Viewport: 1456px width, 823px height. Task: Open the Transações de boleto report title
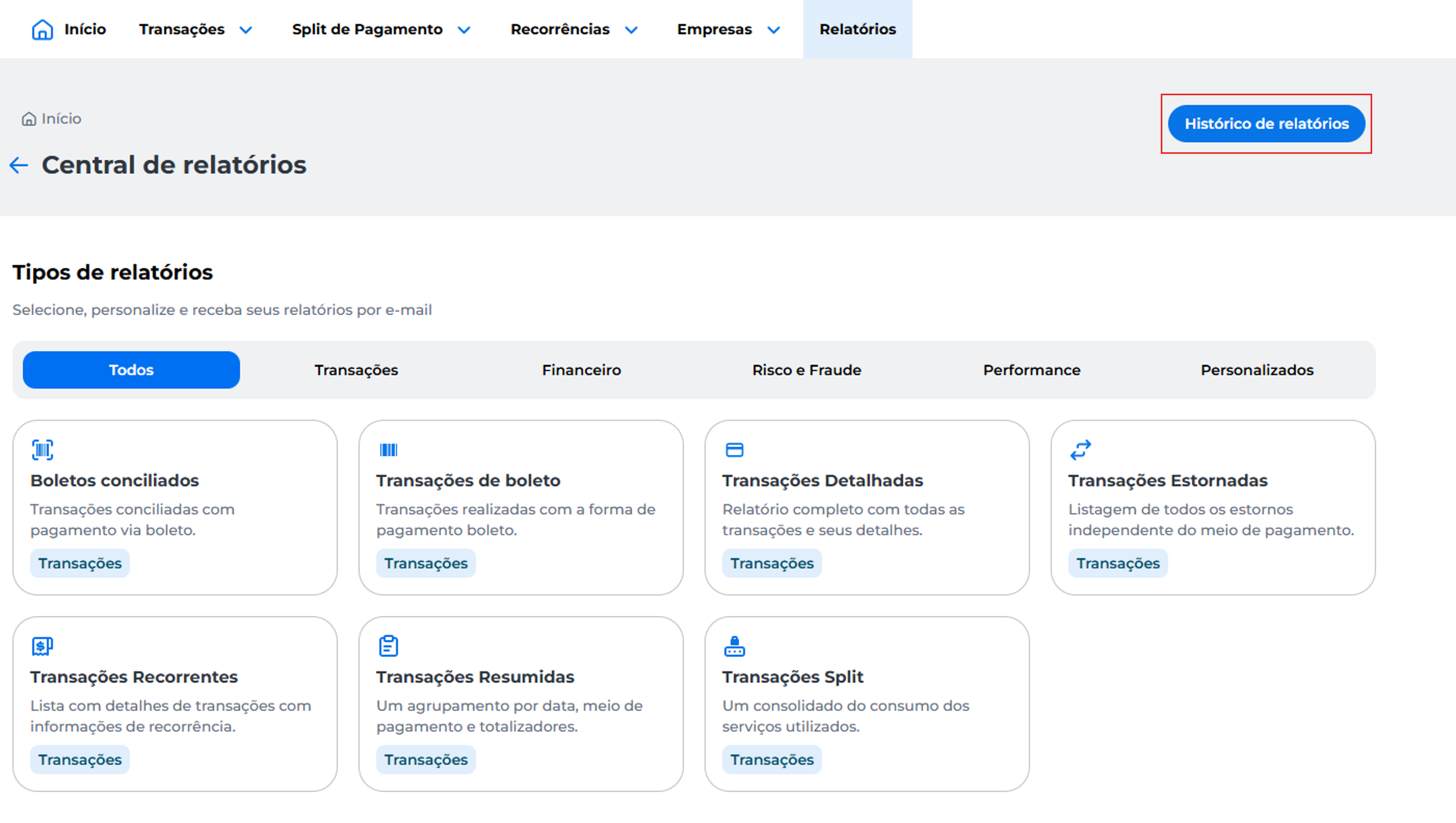468,480
